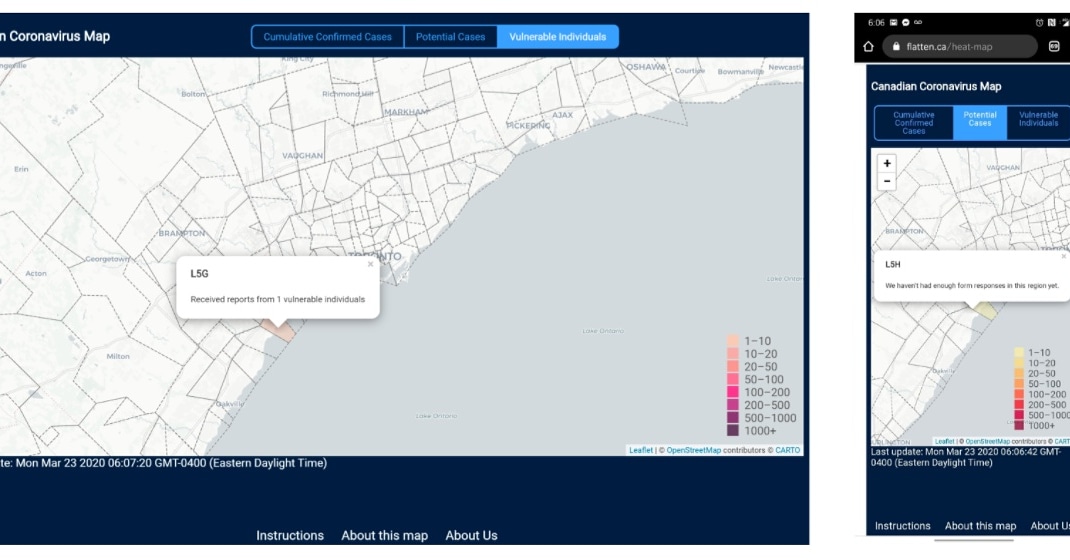Open About Us in the desktop footer
1070x560 pixels.
pyautogui.click(x=472, y=535)
